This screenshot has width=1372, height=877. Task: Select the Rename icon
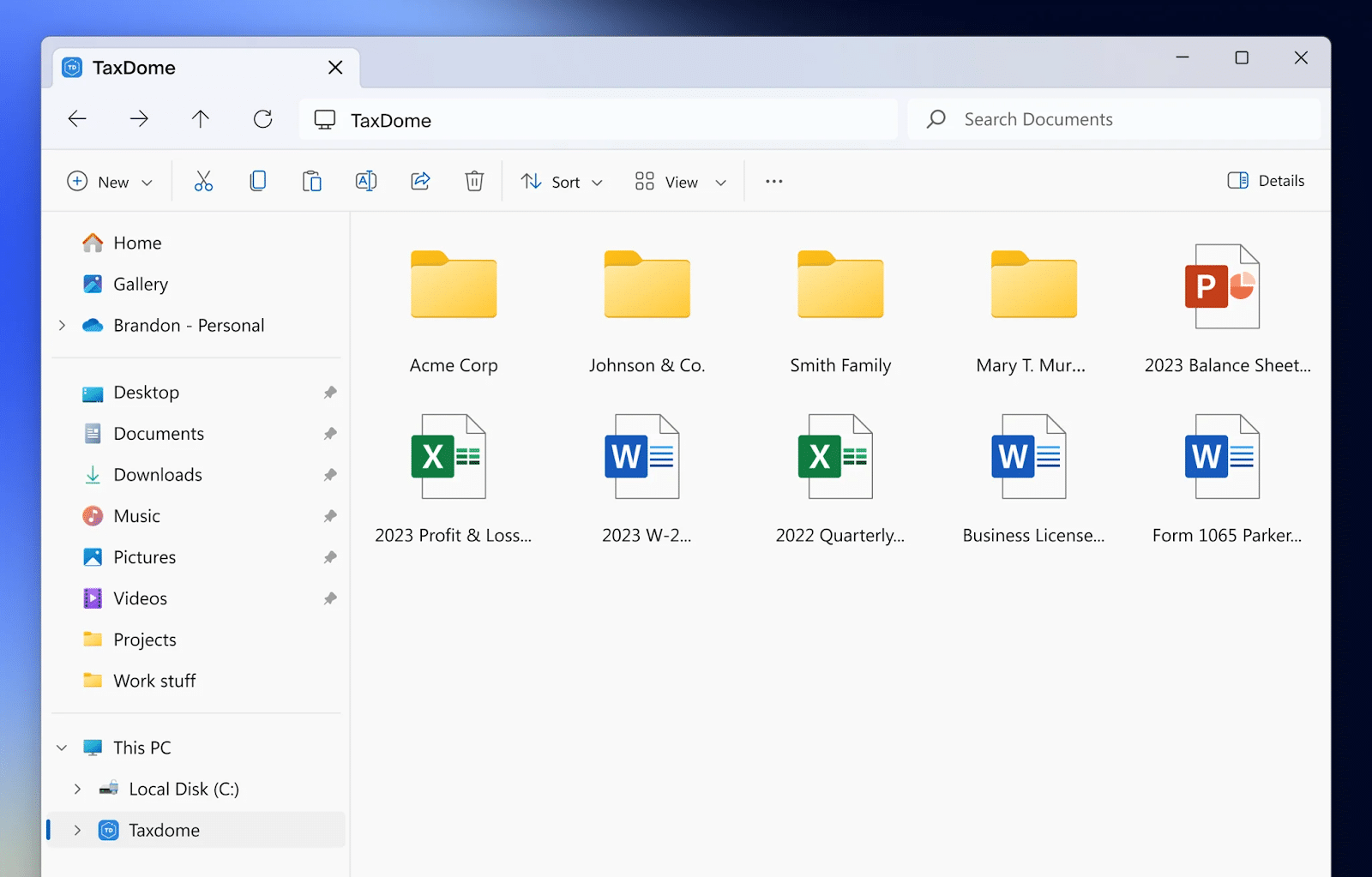point(366,181)
